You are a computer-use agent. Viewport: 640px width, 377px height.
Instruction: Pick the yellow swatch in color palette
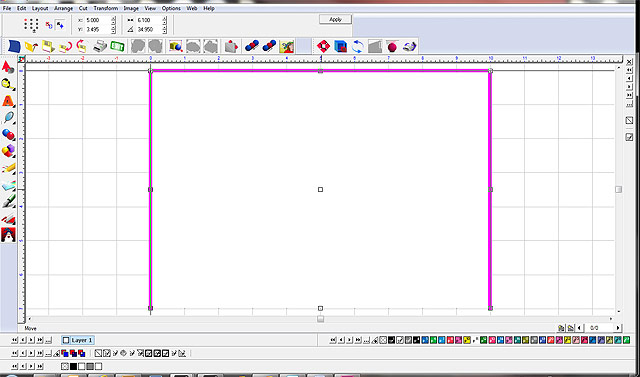467,340
